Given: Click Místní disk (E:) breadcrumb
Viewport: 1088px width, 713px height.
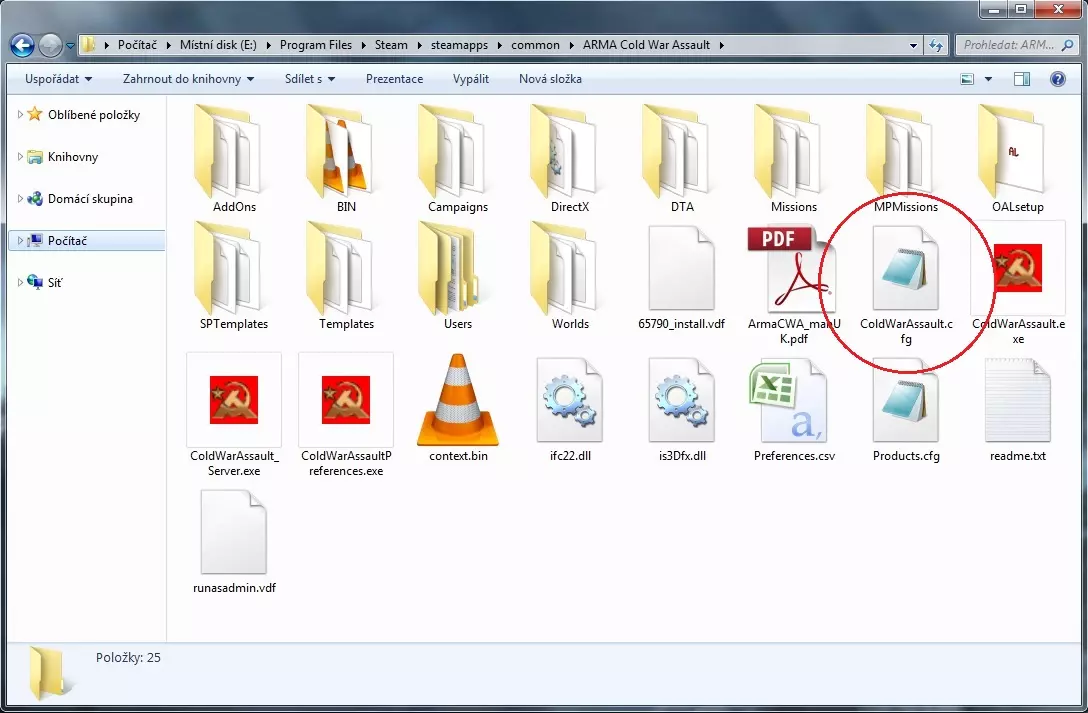Looking at the screenshot, I should pyautogui.click(x=218, y=45).
